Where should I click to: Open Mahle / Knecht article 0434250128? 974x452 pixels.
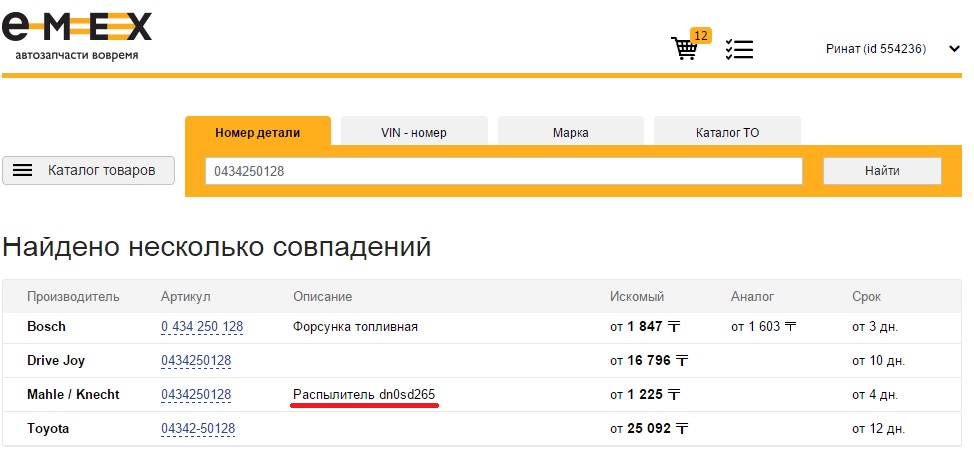click(196, 395)
